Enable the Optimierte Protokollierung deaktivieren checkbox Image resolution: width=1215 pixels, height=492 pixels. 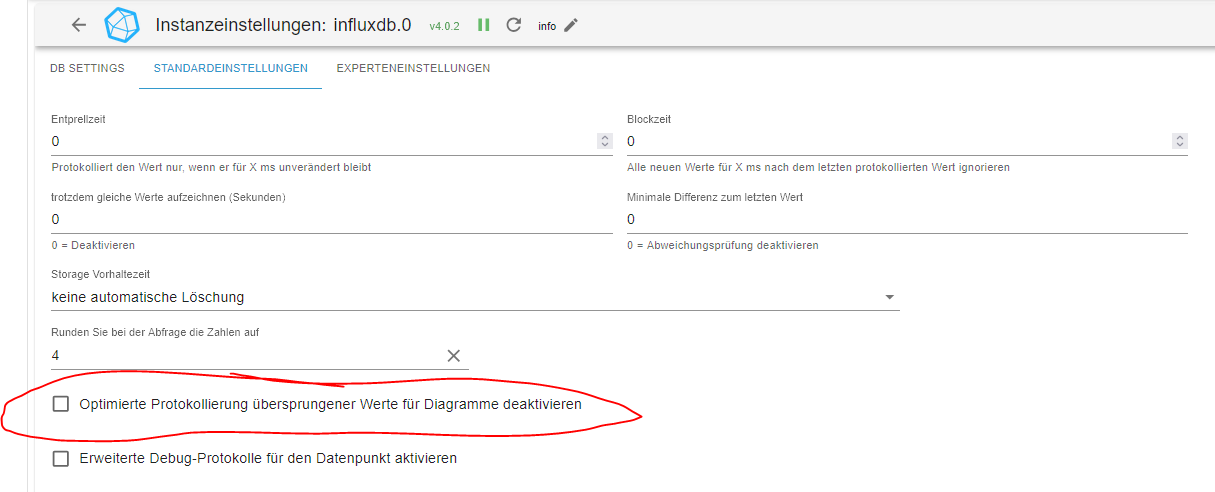[x=61, y=404]
